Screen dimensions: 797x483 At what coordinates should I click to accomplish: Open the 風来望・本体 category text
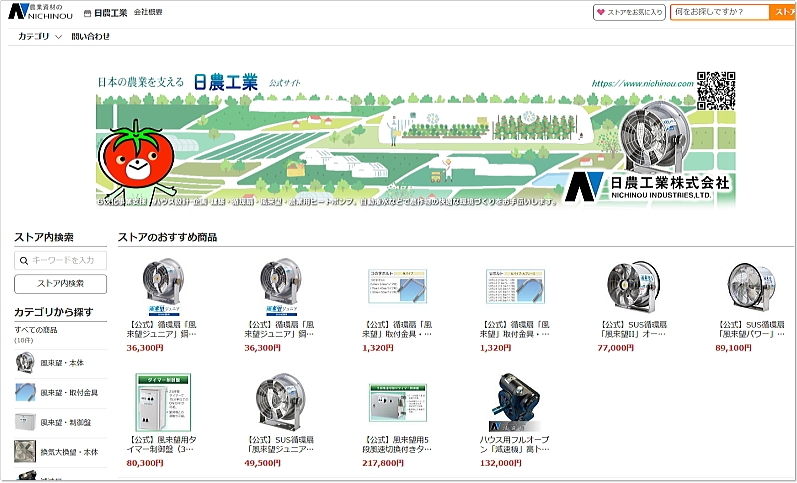[x=62, y=363]
